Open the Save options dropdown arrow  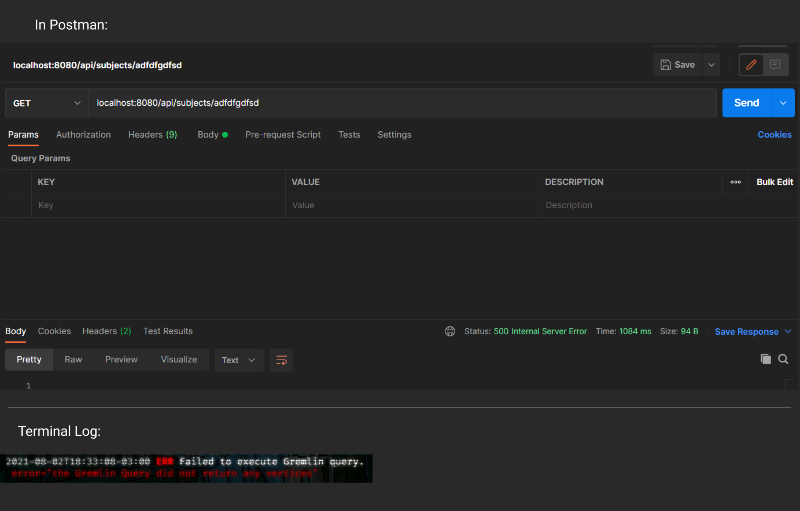711,65
